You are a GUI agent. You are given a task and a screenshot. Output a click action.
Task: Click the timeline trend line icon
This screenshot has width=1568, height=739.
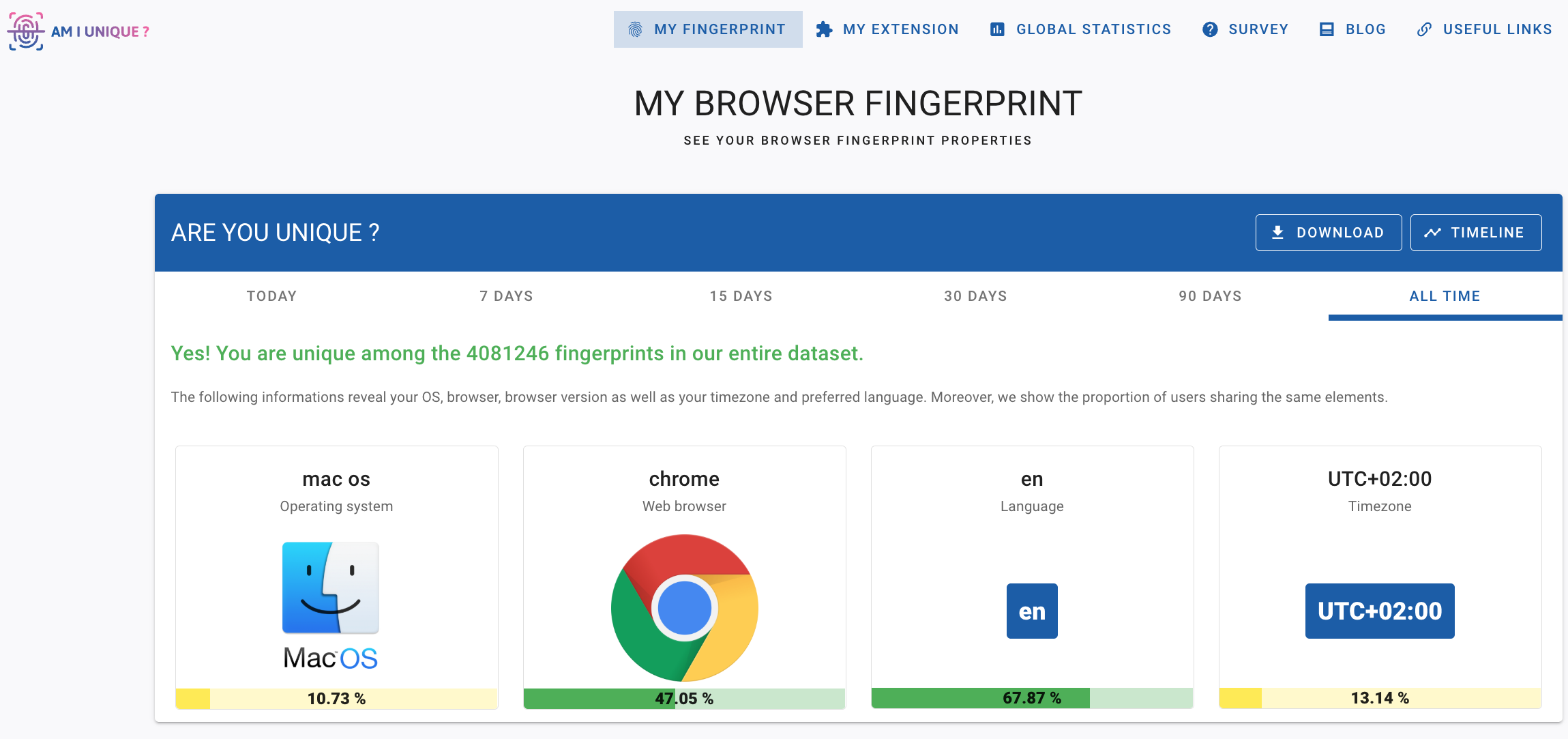tap(1432, 233)
